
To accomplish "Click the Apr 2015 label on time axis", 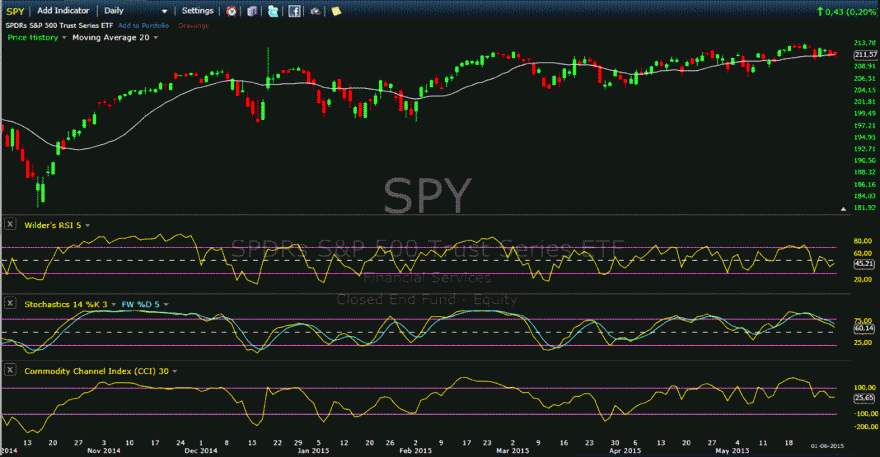I will click(x=625, y=450).
